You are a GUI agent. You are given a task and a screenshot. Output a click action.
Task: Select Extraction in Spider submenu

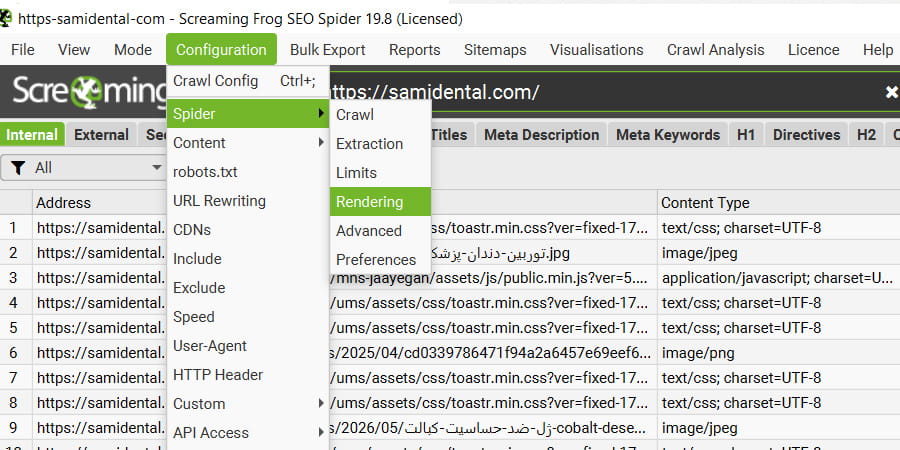[380, 143]
